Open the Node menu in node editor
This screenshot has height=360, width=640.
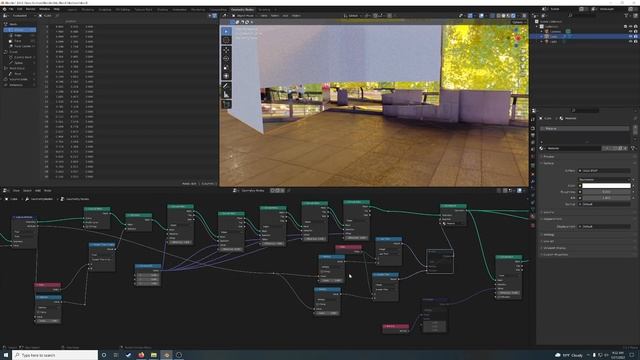pyautogui.click(x=47, y=190)
